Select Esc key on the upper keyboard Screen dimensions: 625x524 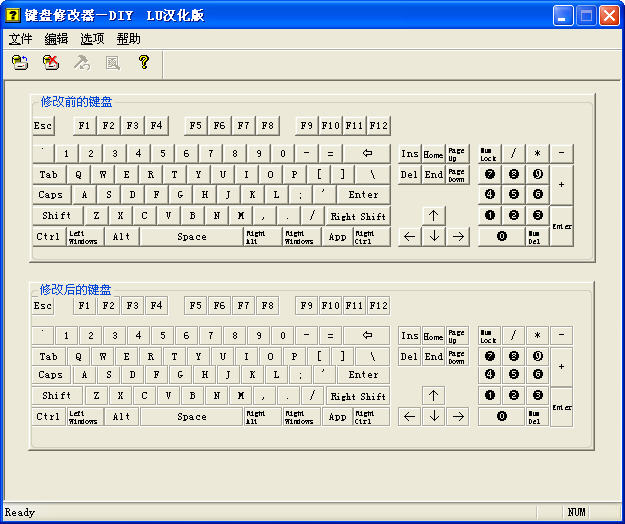click(43, 126)
